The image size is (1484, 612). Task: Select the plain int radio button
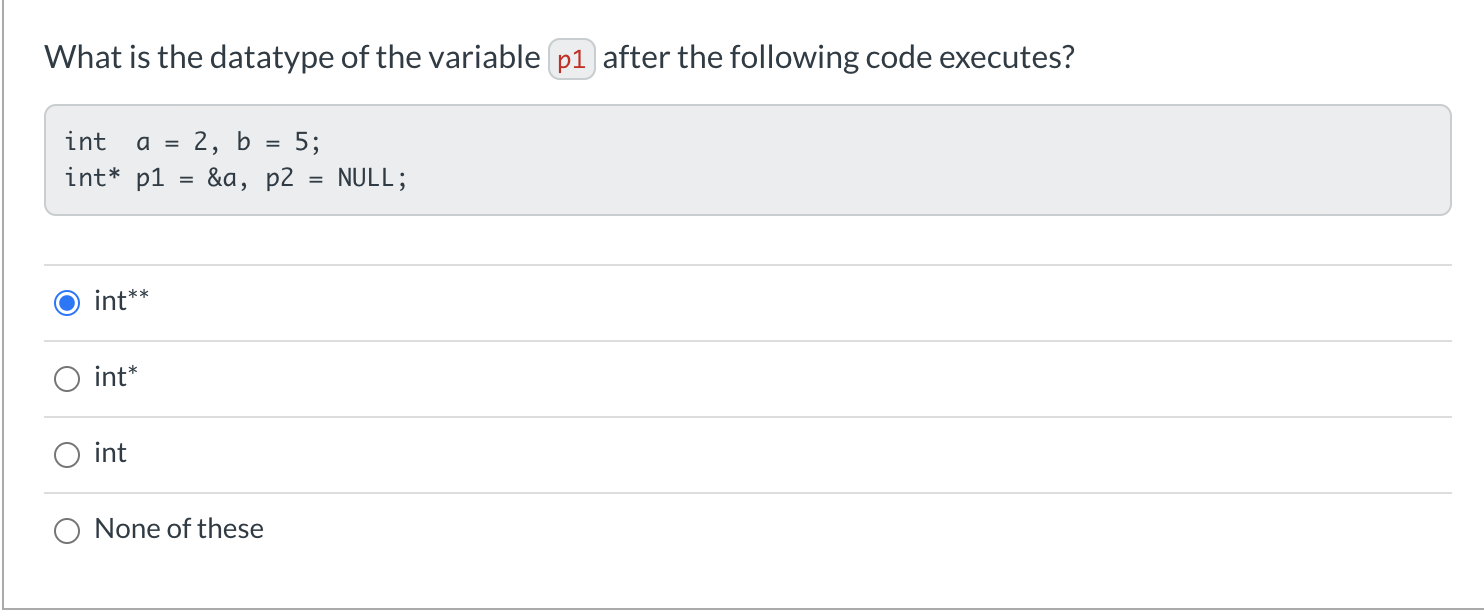pyautogui.click(x=67, y=454)
